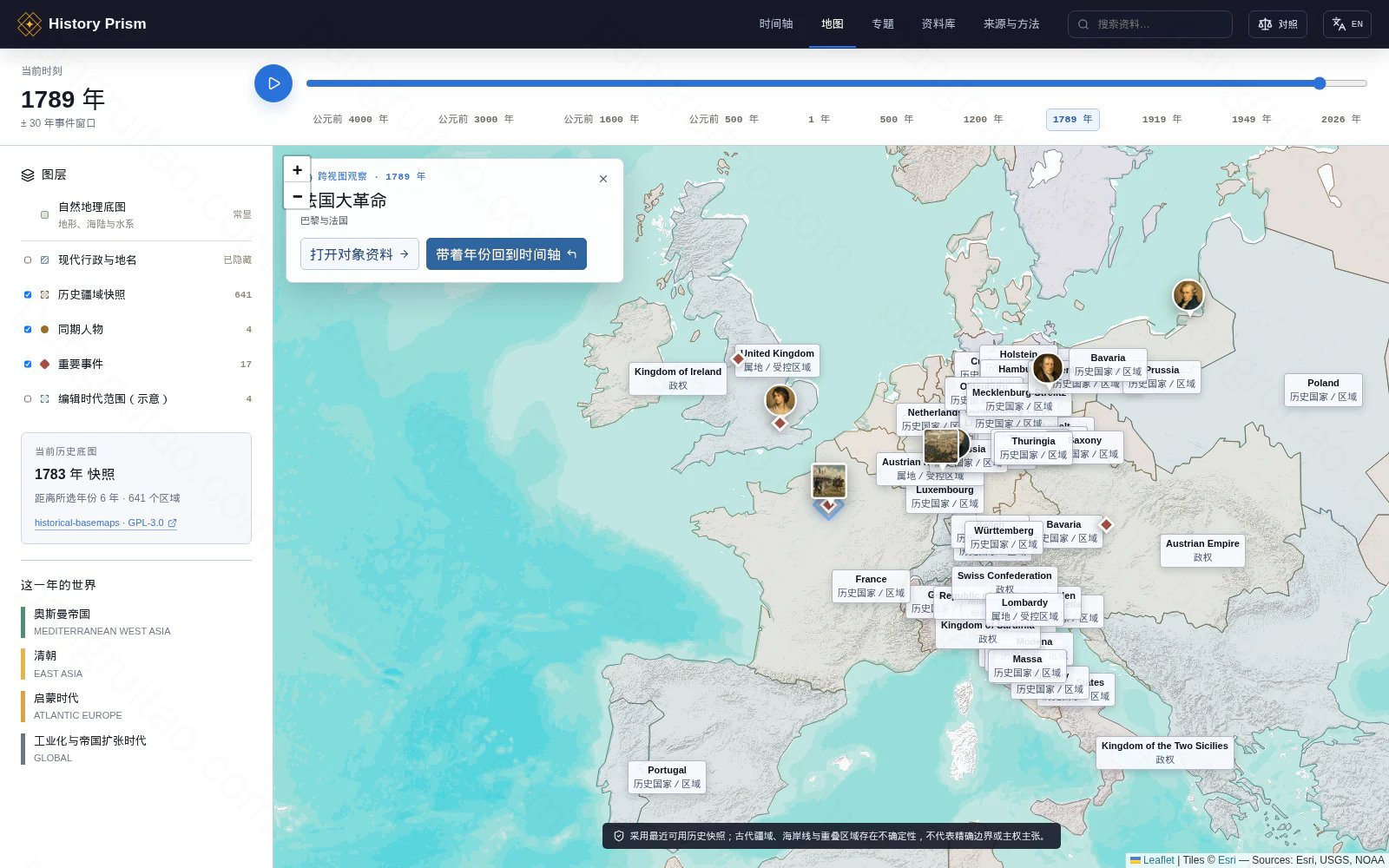
Task: Zoom out on the map
Action: click(297, 196)
